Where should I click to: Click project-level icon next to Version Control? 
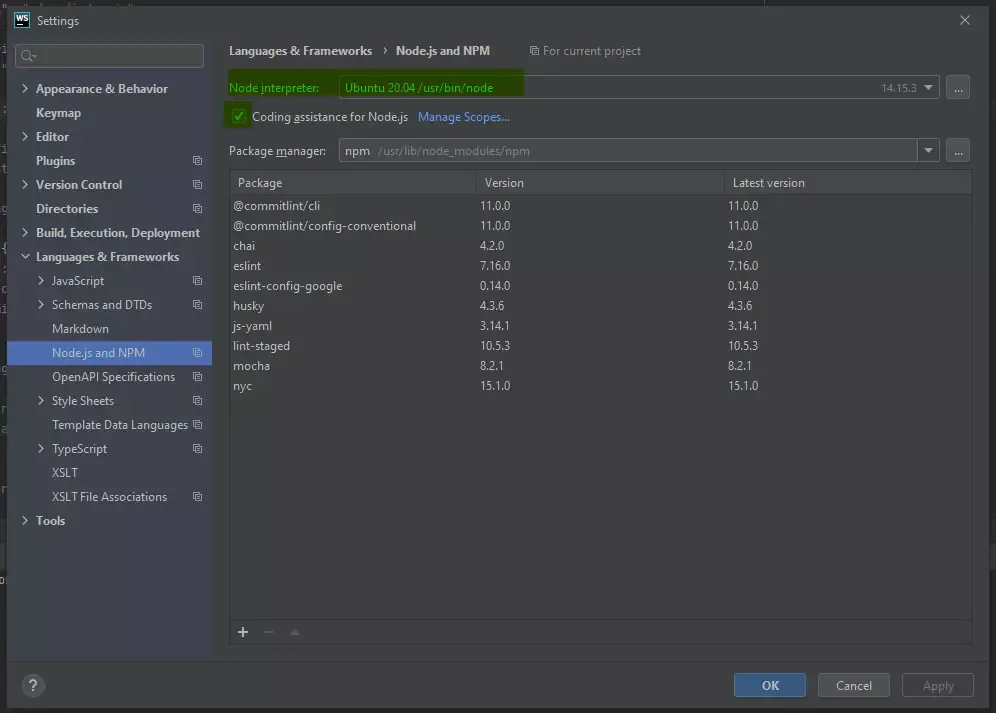(x=198, y=185)
